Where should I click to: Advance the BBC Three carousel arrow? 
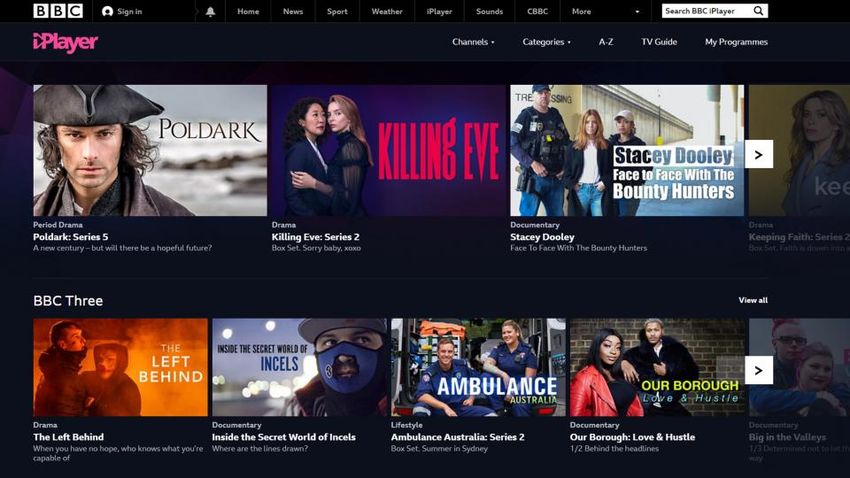tap(758, 371)
